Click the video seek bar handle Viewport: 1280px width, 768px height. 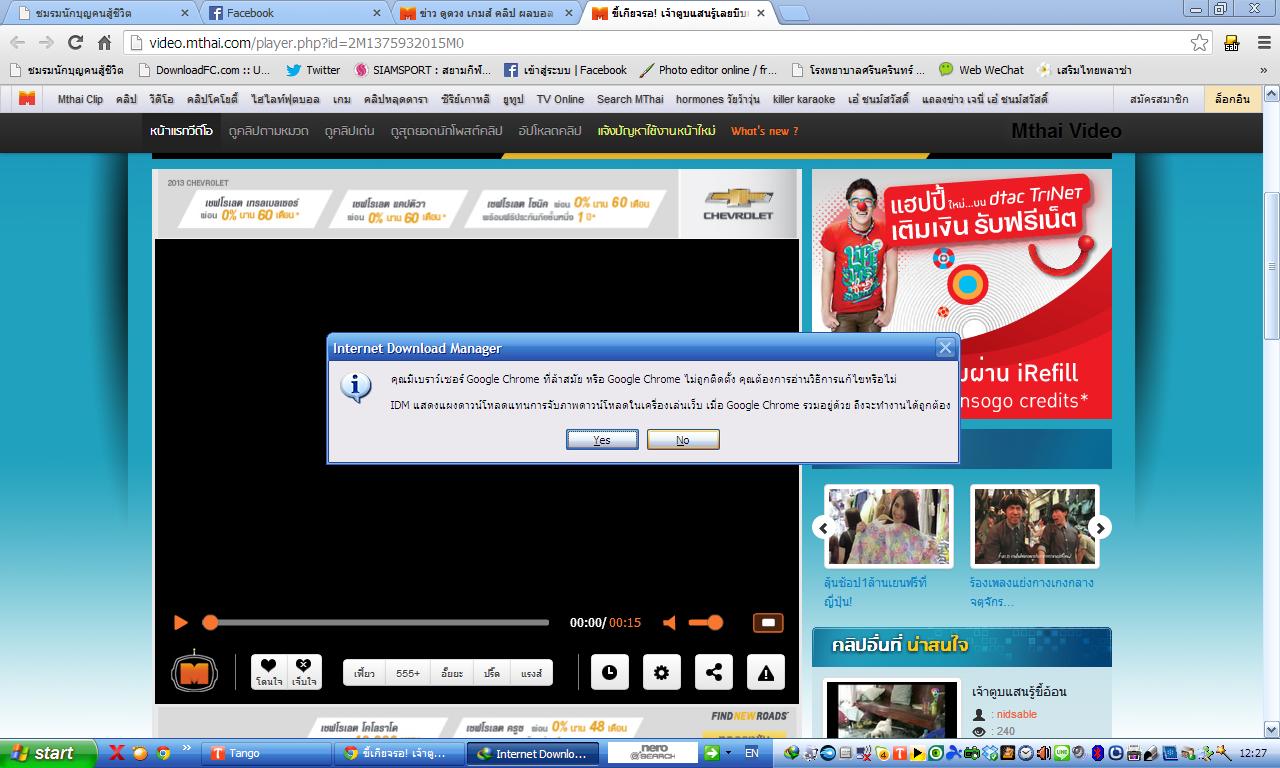(210, 622)
